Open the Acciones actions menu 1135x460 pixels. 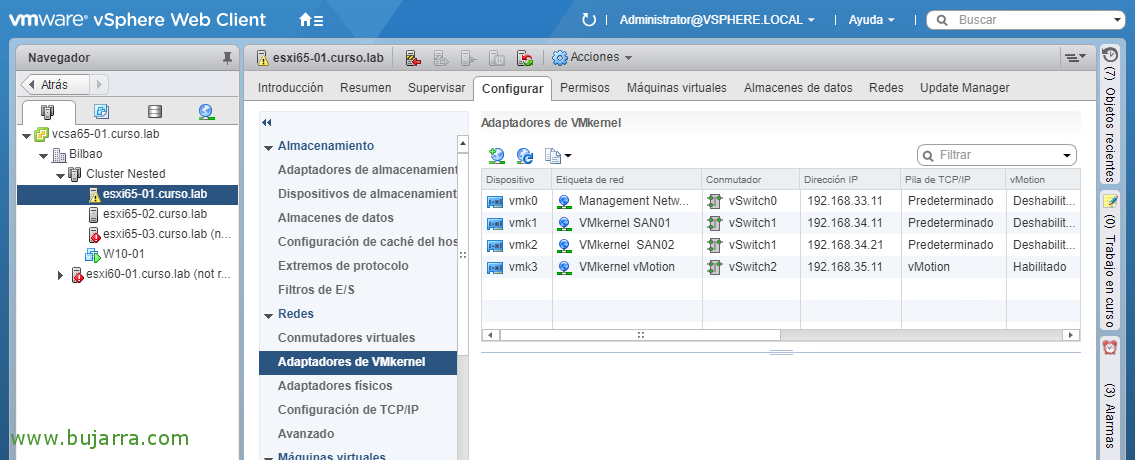(592, 57)
